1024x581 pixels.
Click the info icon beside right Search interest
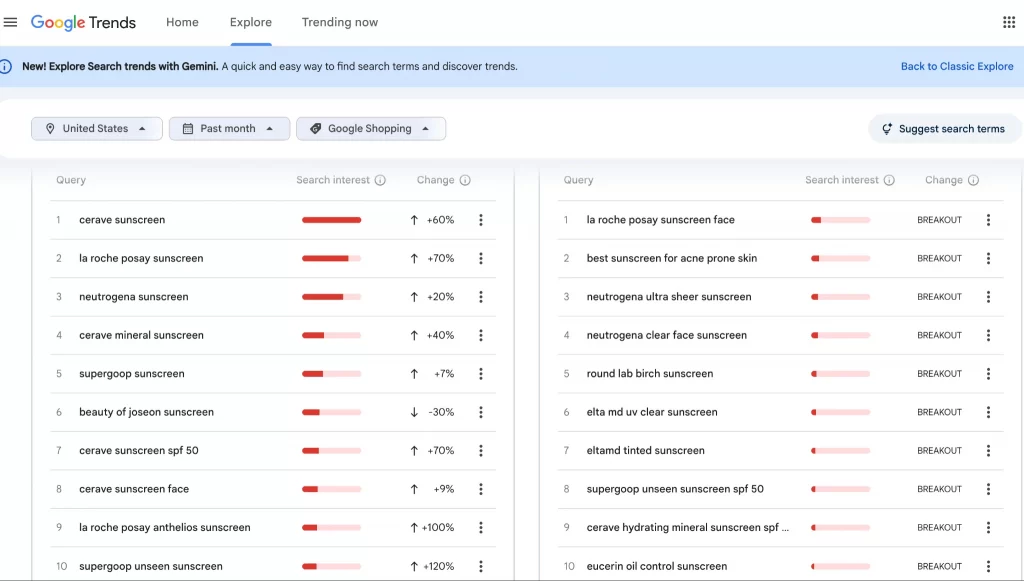pos(889,180)
